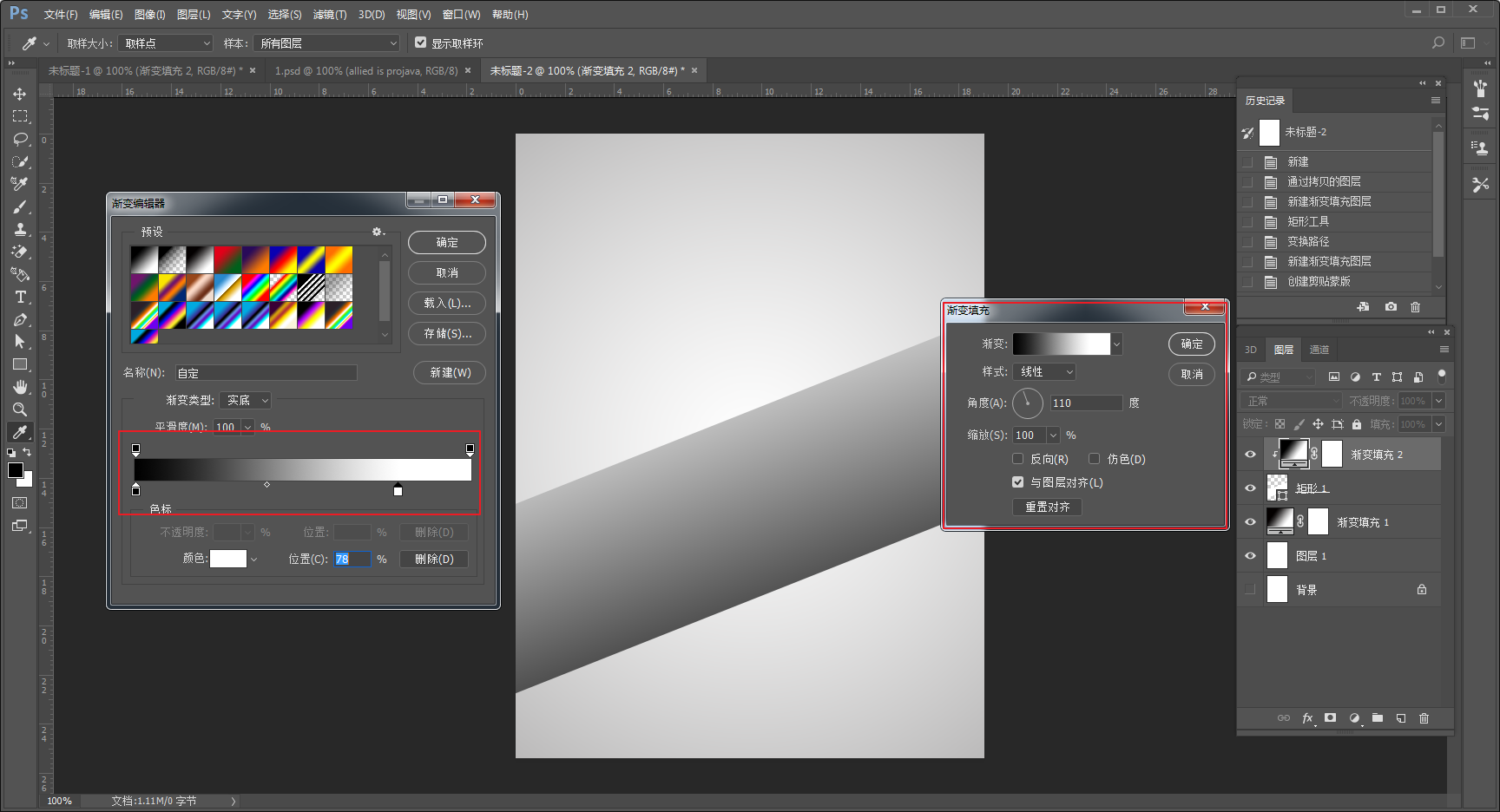Image resolution: width=1500 pixels, height=812 pixels.
Task: Click the 角度 angle dial
Action: tap(1028, 403)
